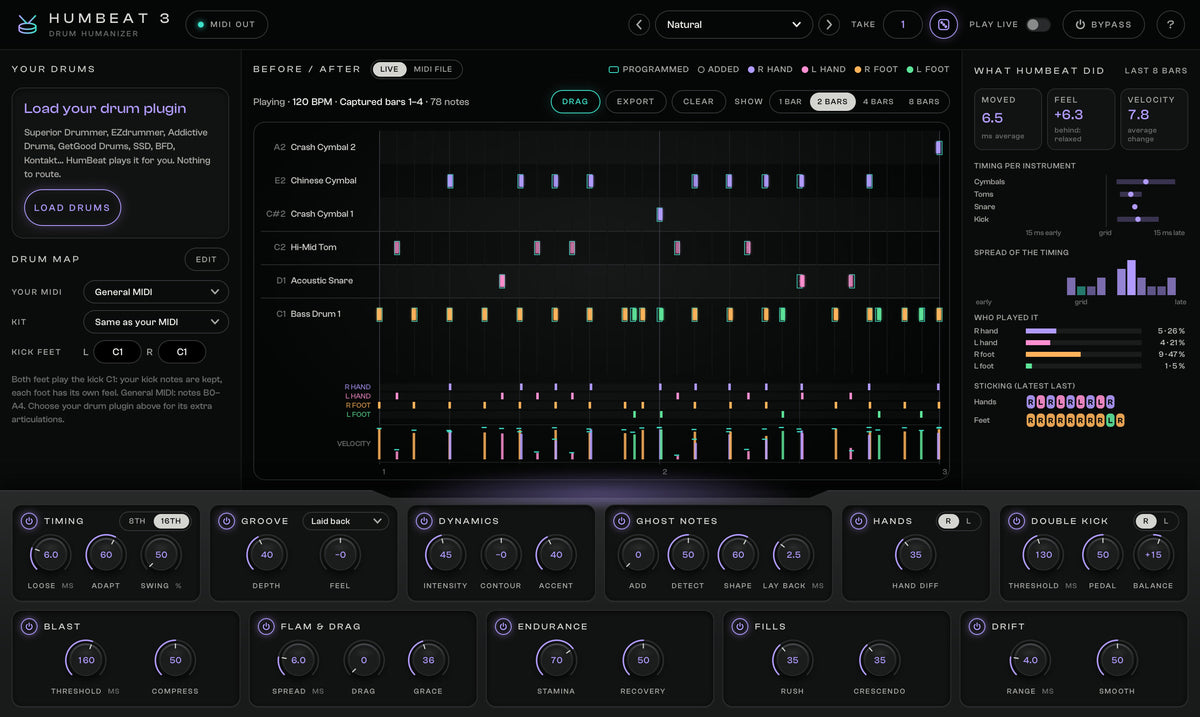Show 8 Bars view
Screen dimensions: 1200x717
[924, 101]
